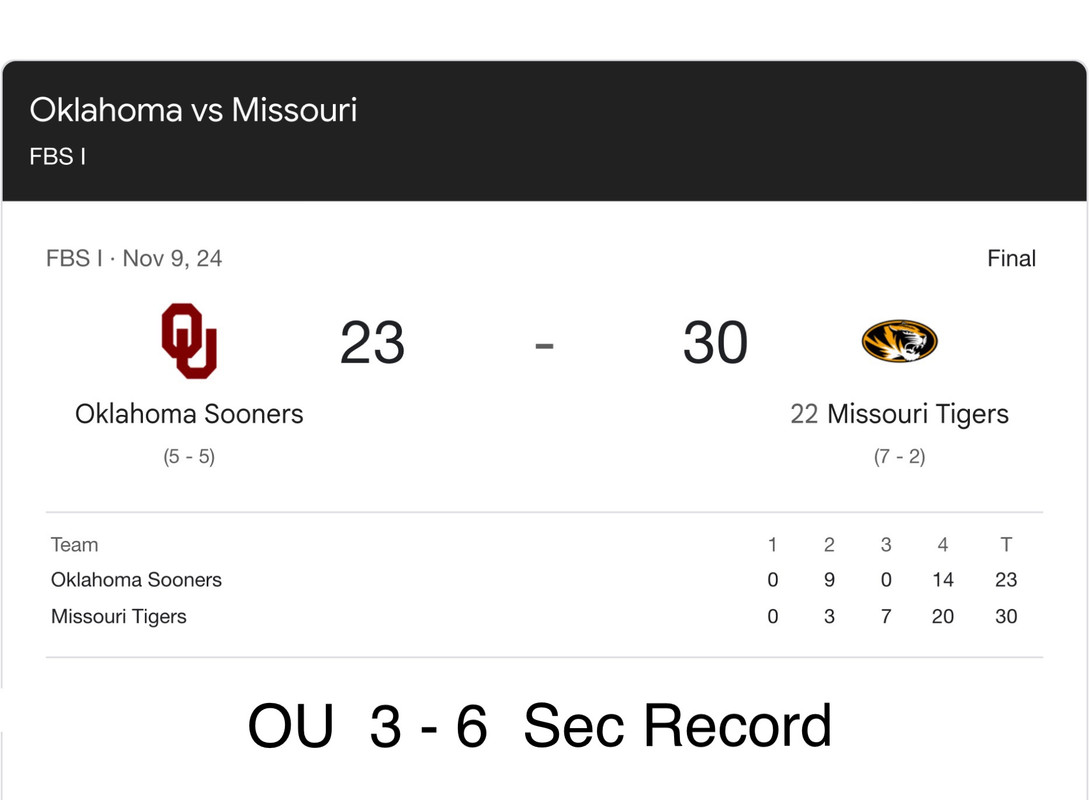Select the Oklahoma (5 - 5) record text
Image resolution: width=1090 pixels, height=800 pixels.
point(189,456)
